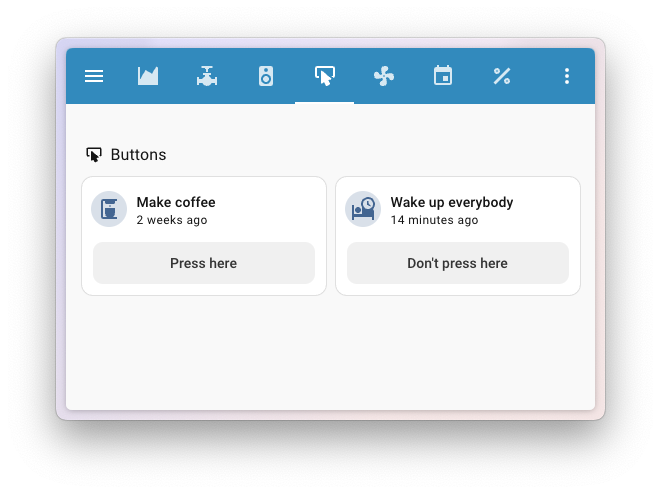This screenshot has height=494, width=661.
Task: Switch to the fan tab
Action: 383,76
